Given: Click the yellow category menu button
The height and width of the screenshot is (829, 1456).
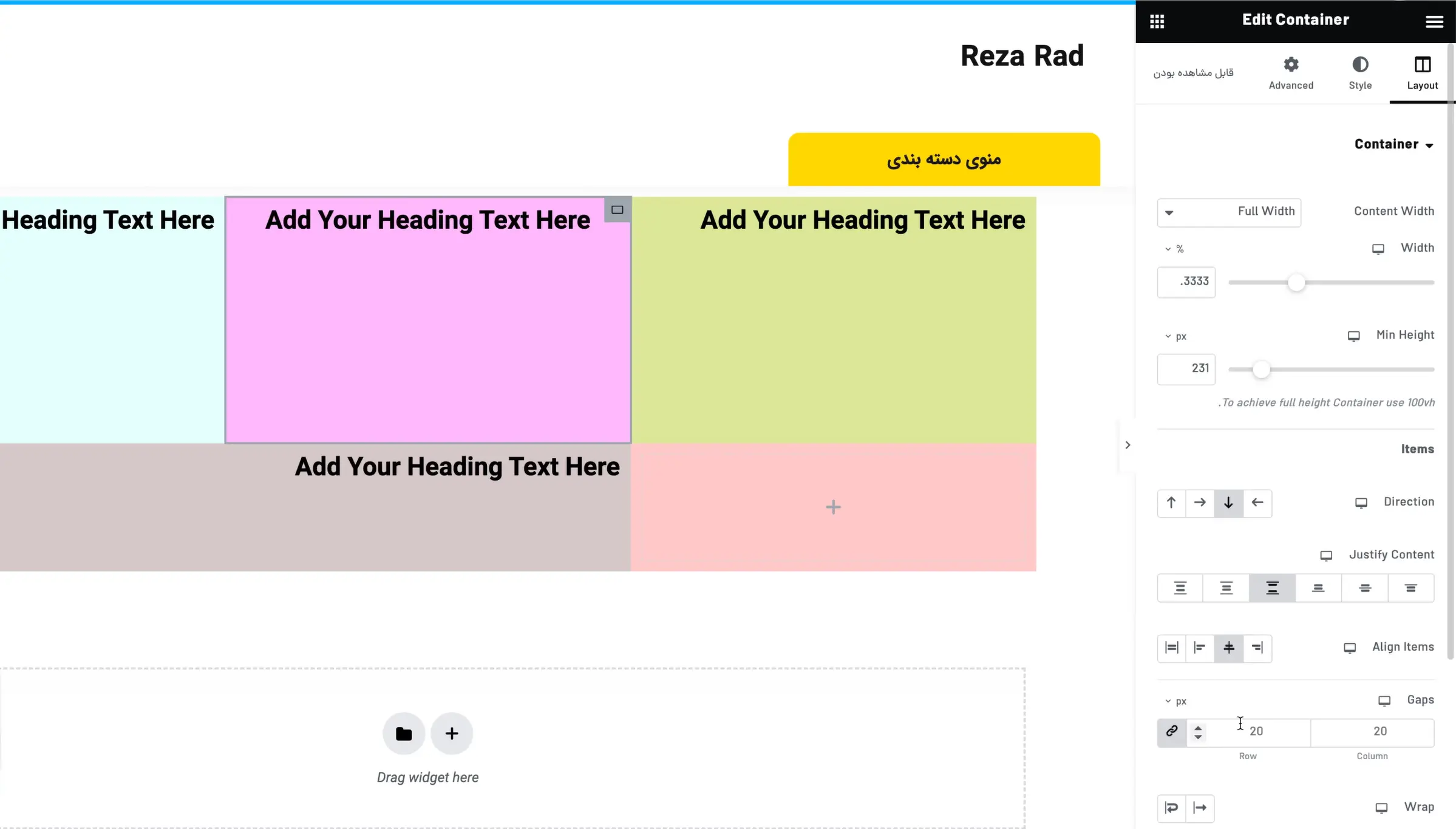Looking at the screenshot, I should coord(944,160).
